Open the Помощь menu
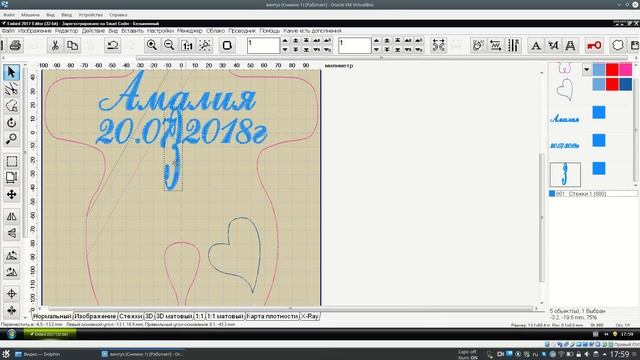640x360 pixels. coord(269,31)
